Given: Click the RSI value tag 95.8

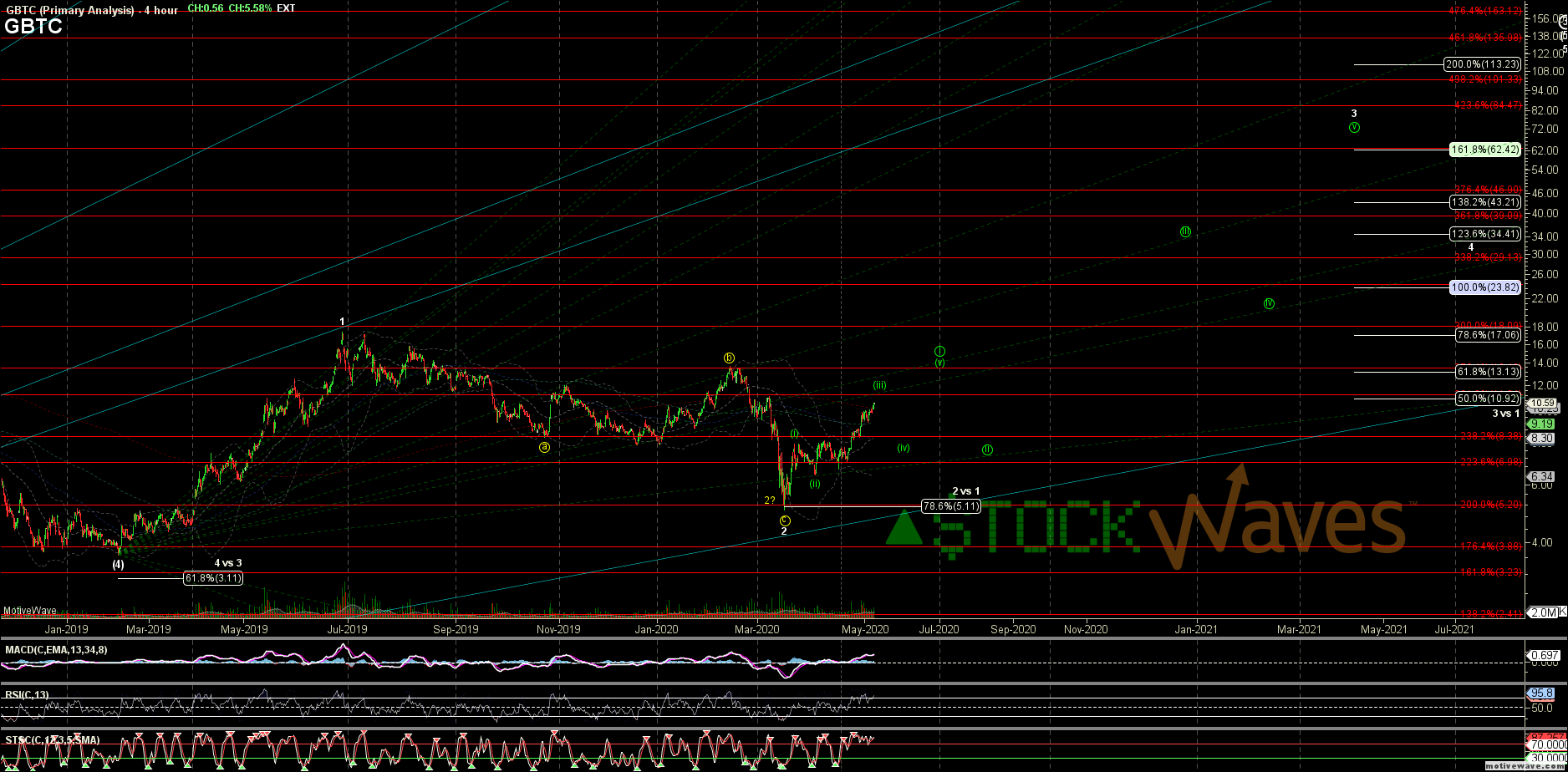Looking at the screenshot, I should [1540, 693].
